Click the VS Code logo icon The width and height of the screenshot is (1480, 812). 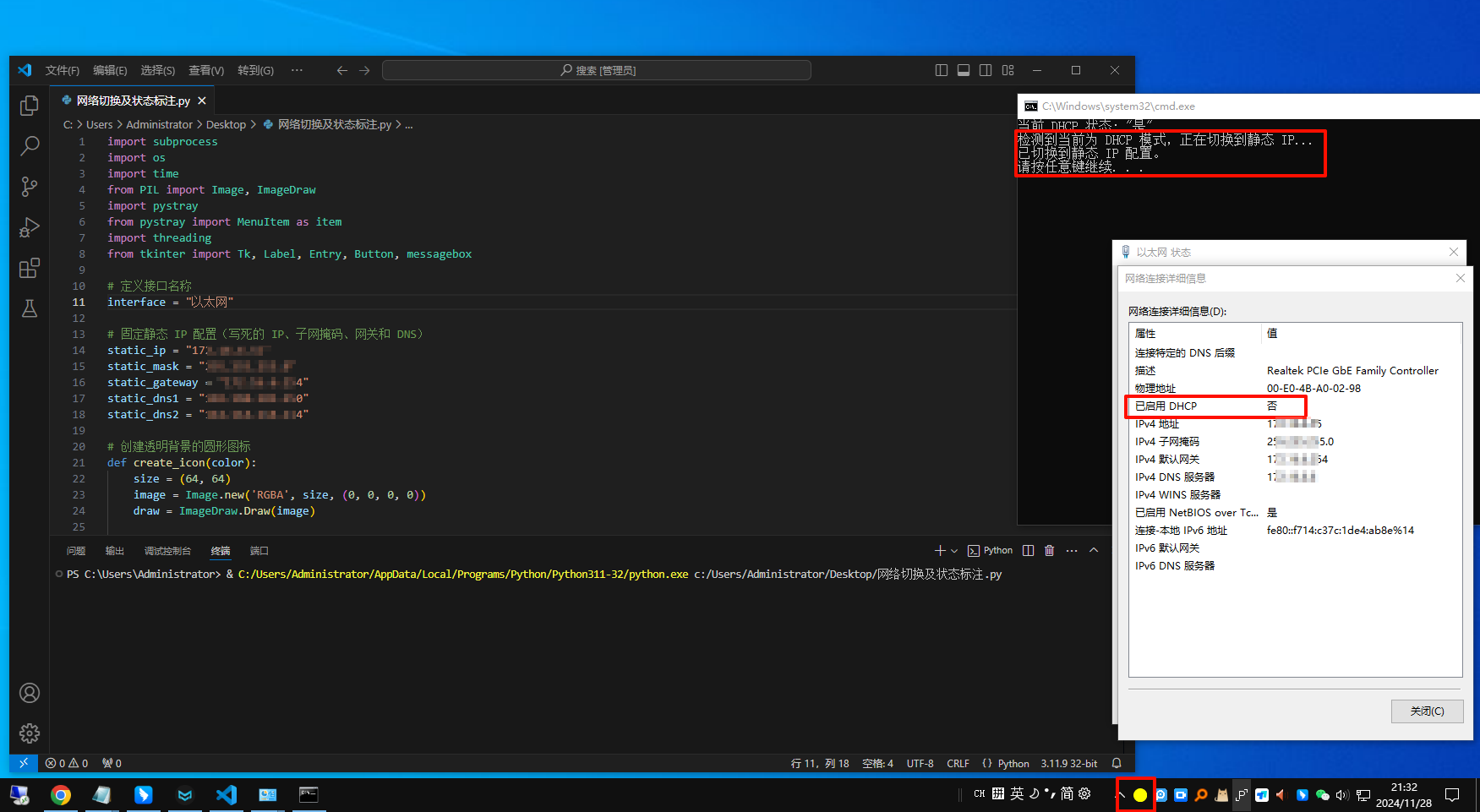[x=25, y=70]
